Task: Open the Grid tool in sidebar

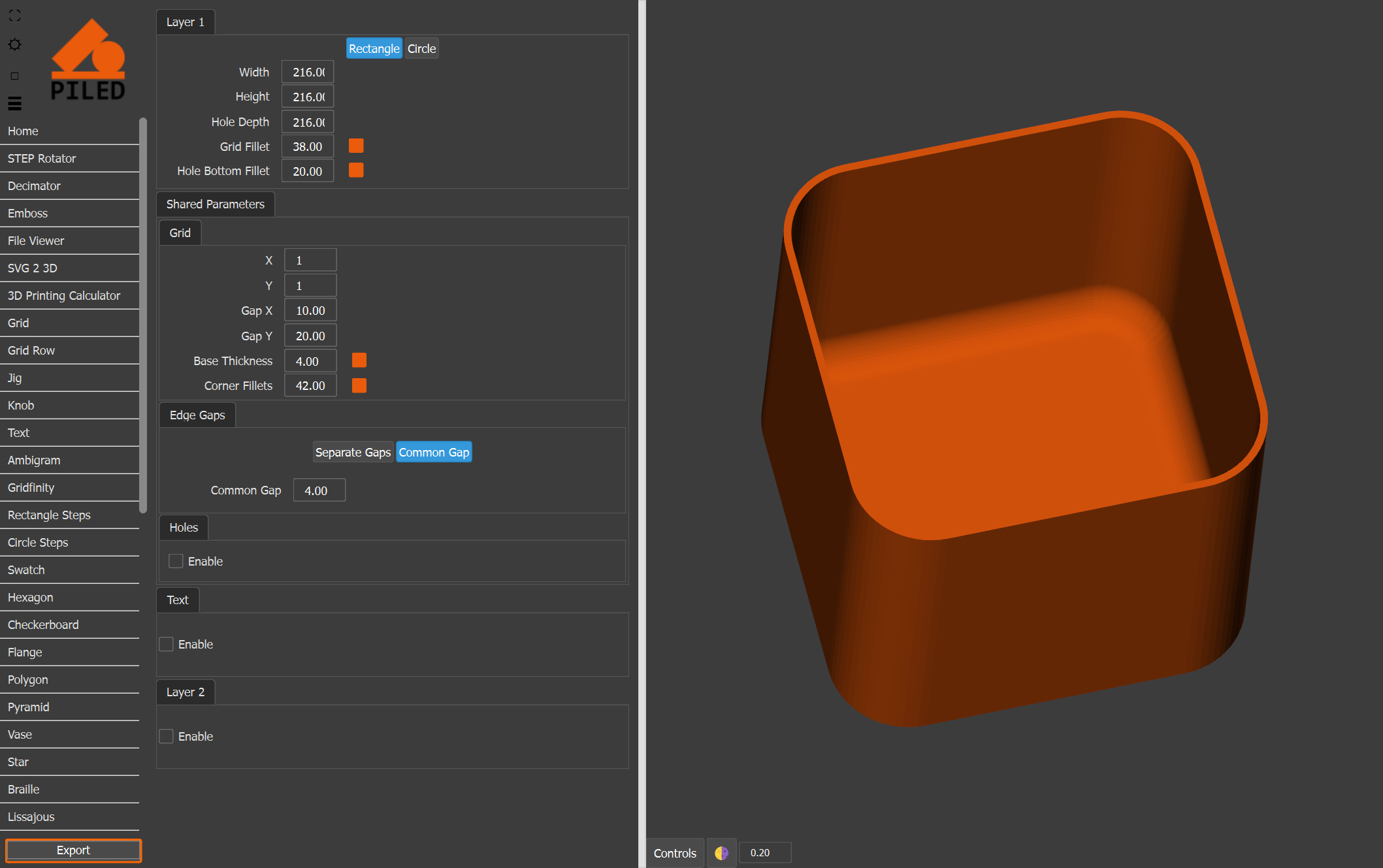Action: 69,323
